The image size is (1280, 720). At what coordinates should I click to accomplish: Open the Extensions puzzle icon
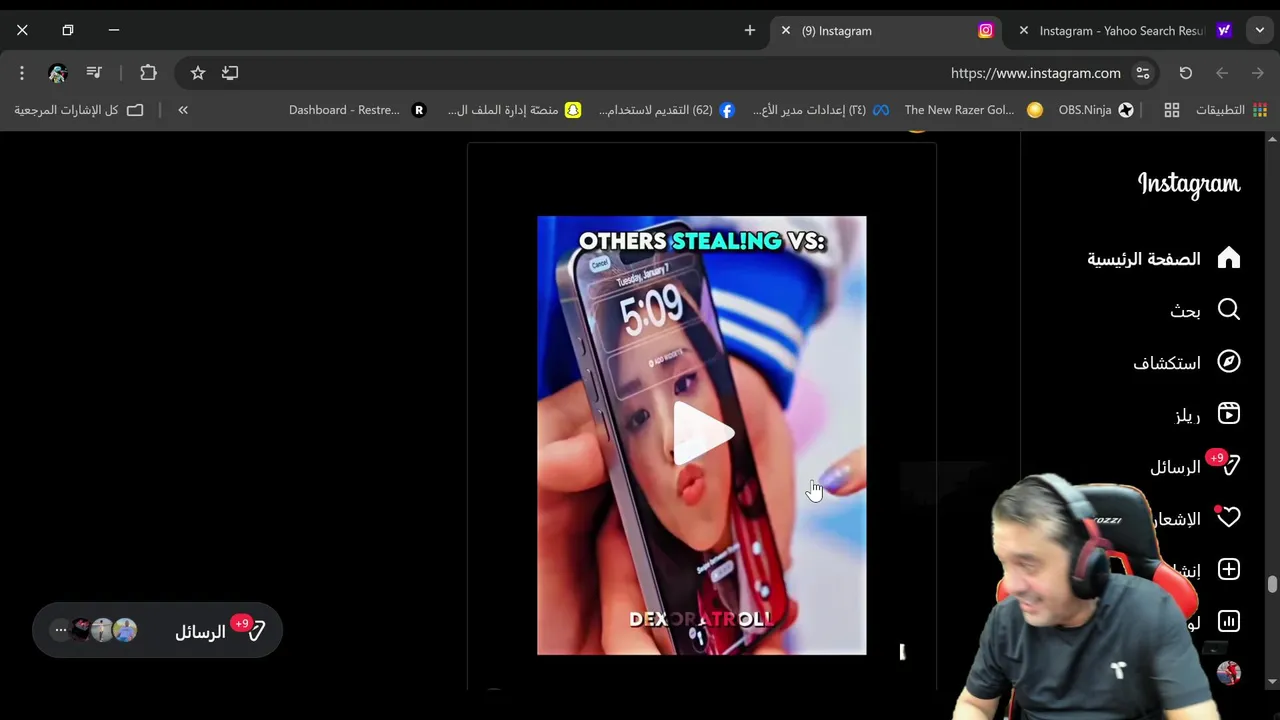pyautogui.click(x=148, y=73)
